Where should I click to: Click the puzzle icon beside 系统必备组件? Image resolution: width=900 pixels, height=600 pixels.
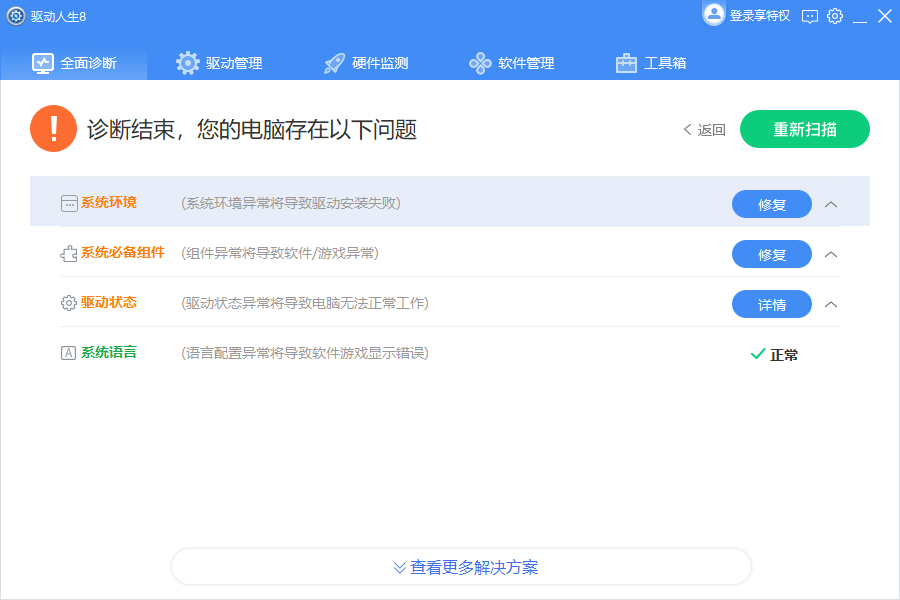[x=67, y=253]
